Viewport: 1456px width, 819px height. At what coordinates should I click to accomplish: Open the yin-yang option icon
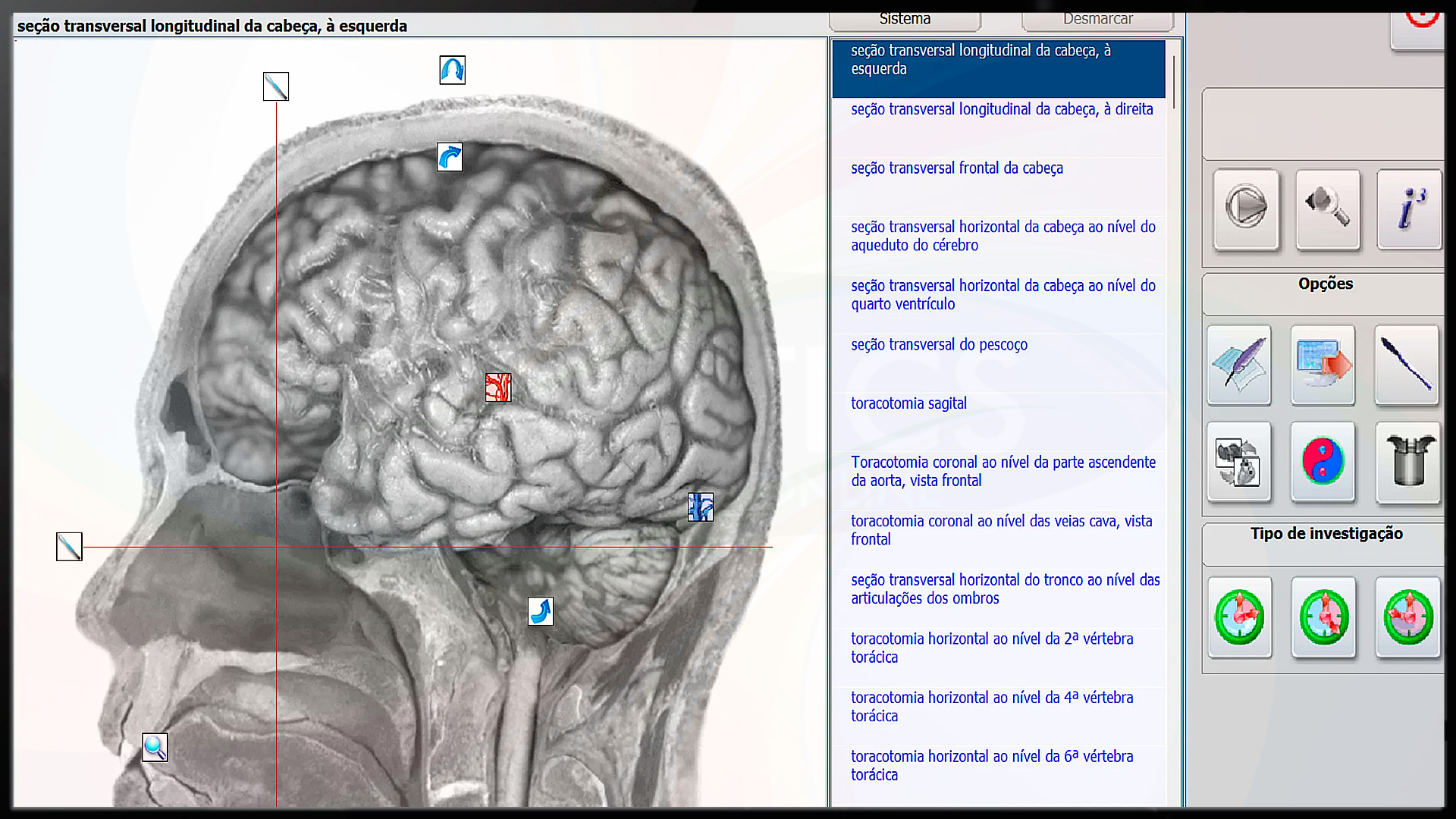(x=1323, y=462)
